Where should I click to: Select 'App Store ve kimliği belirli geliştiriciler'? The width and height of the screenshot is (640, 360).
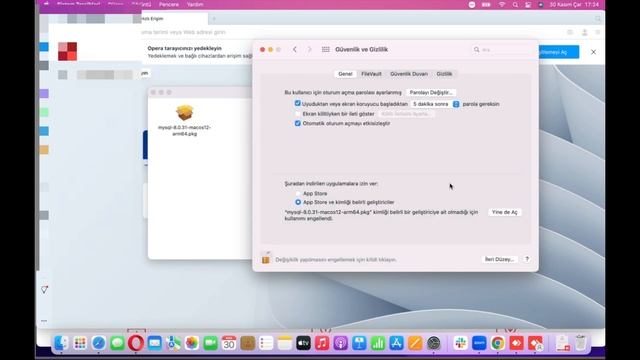click(298, 202)
